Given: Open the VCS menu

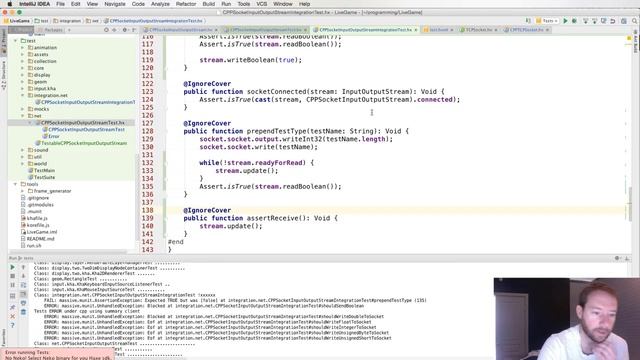Looking at the screenshot, I should [x=262, y=4].
